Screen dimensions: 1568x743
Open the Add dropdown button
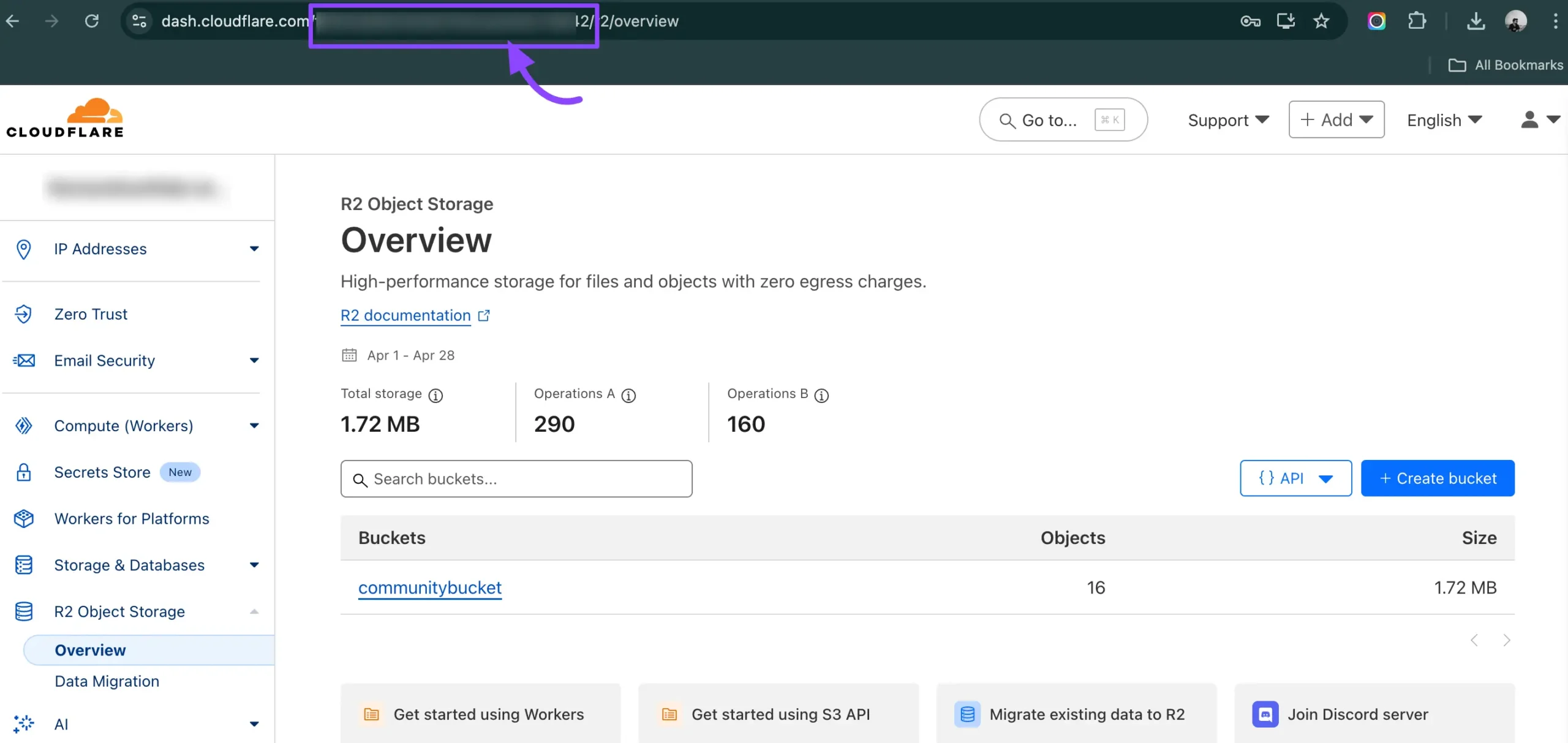1336,119
